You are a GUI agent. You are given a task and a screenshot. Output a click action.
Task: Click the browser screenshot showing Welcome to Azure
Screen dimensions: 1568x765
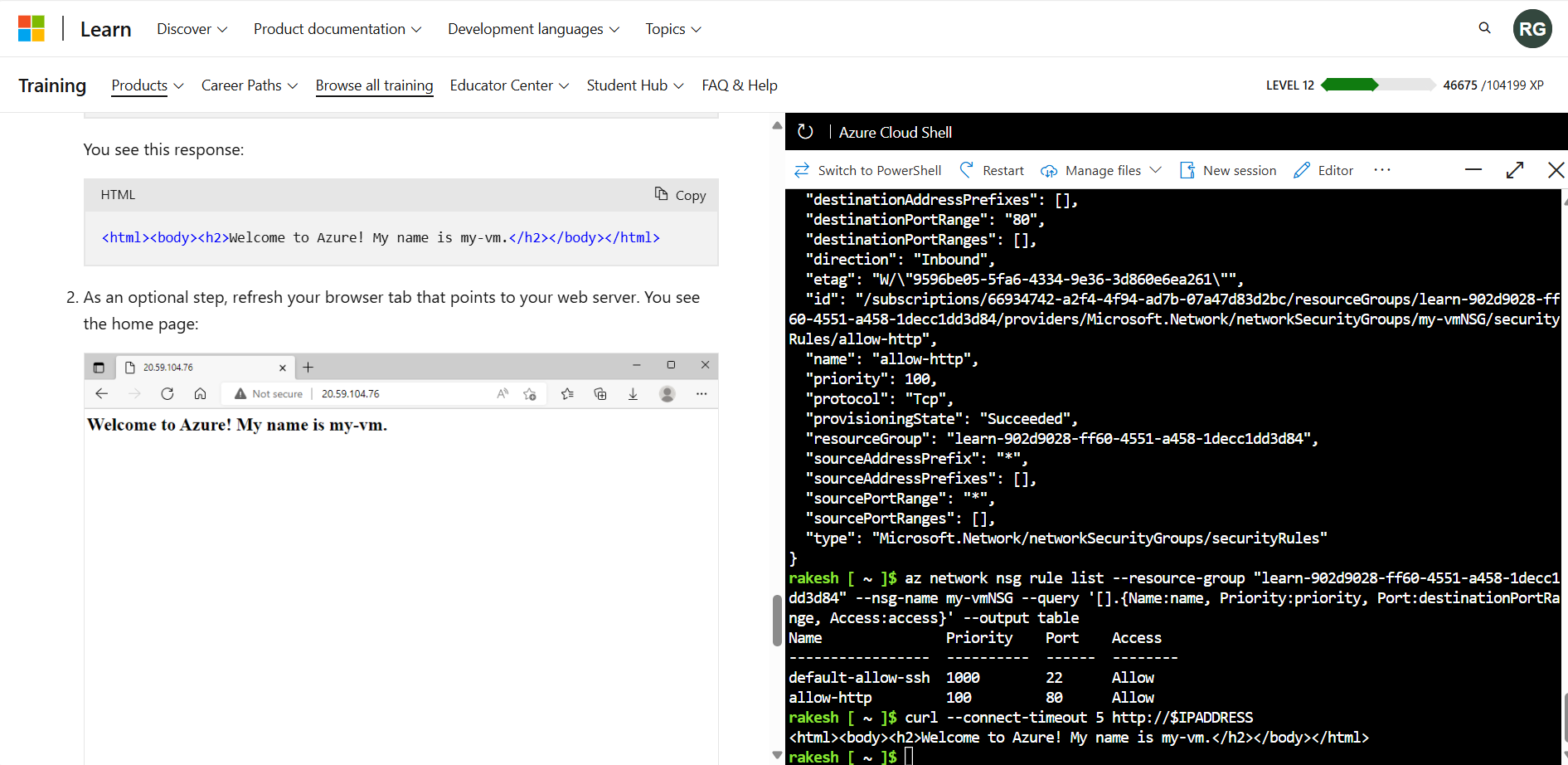pyautogui.click(x=400, y=558)
